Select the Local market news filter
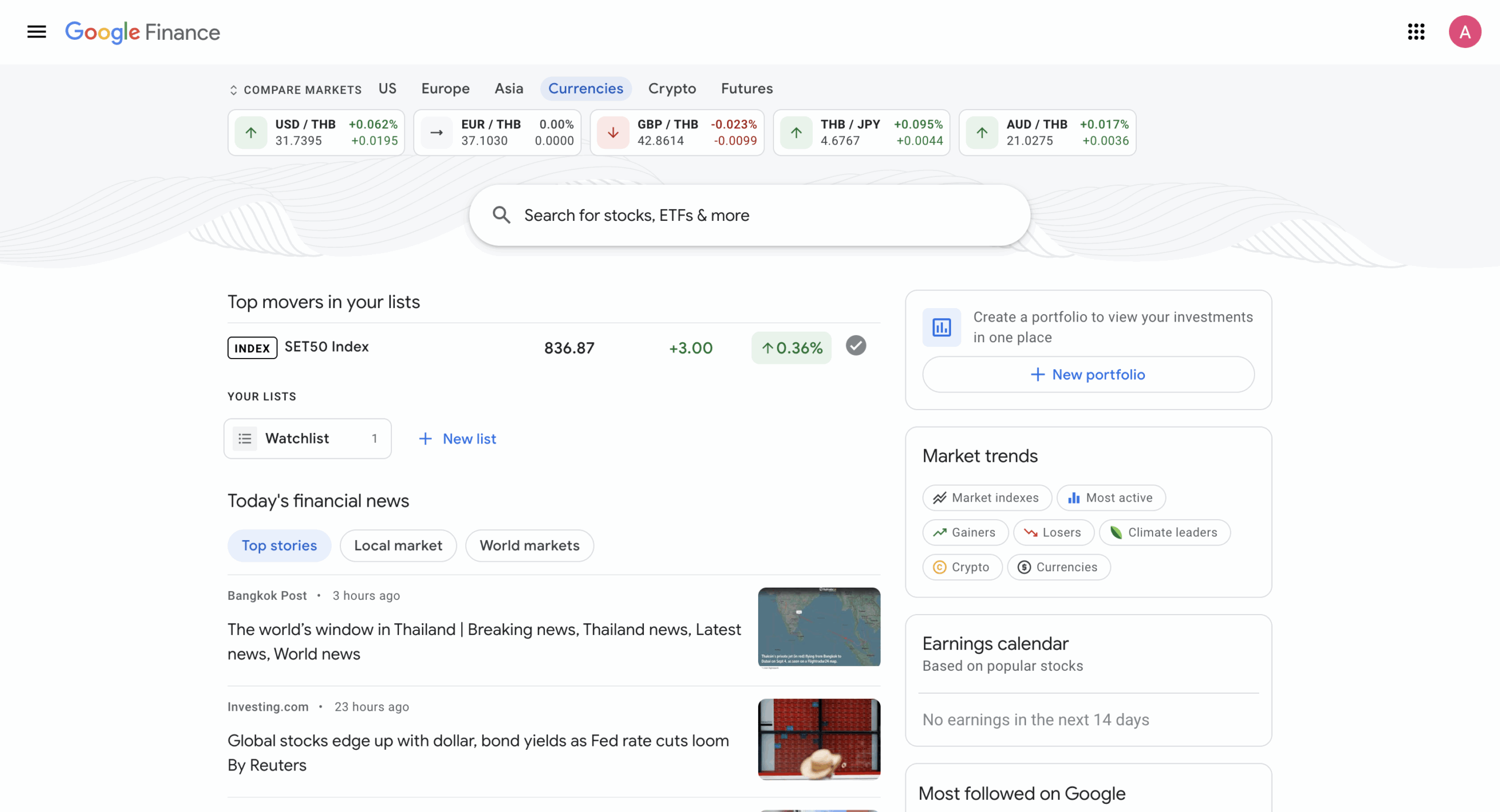The width and height of the screenshot is (1500, 812). coord(398,545)
